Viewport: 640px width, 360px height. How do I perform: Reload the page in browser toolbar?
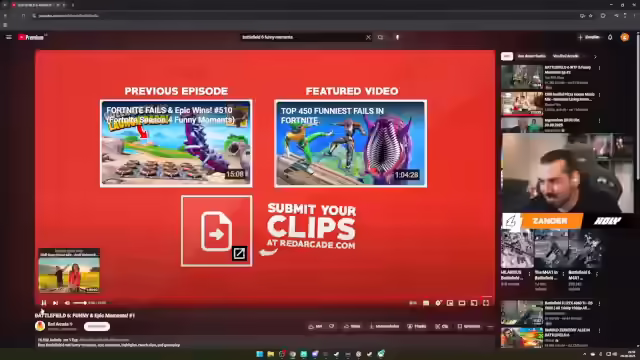(x=23, y=16)
